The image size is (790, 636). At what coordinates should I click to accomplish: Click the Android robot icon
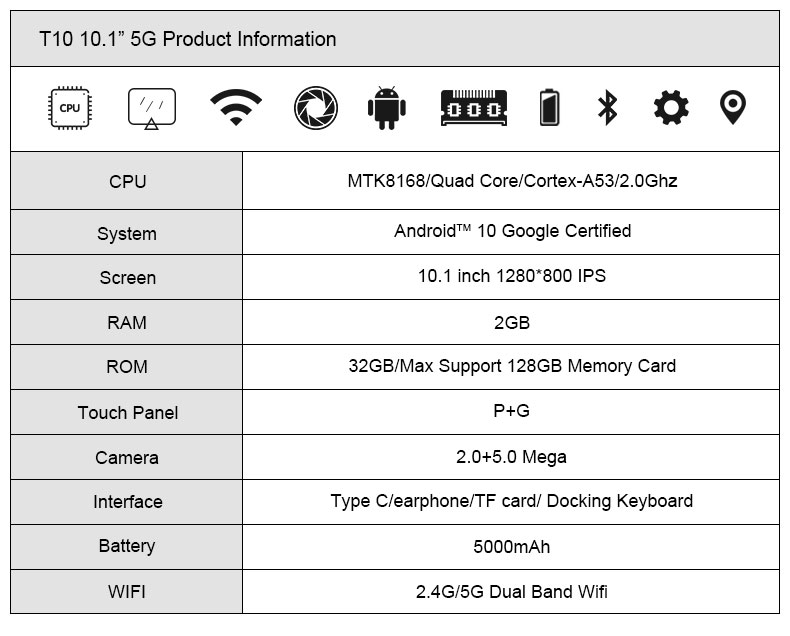click(386, 108)
